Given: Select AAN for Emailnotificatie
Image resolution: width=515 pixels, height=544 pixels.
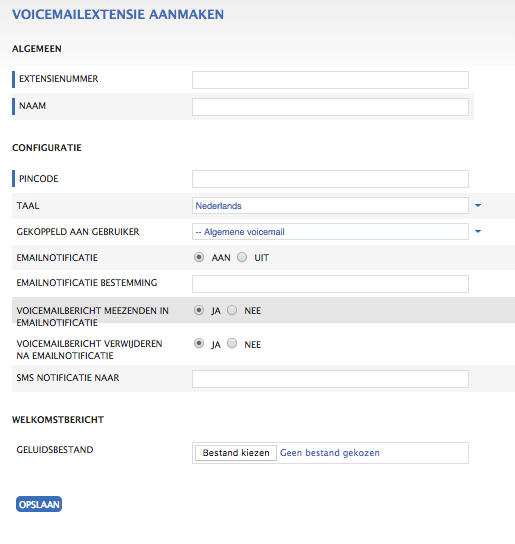Looking at the screenshot, I should (x=199, y=257).
